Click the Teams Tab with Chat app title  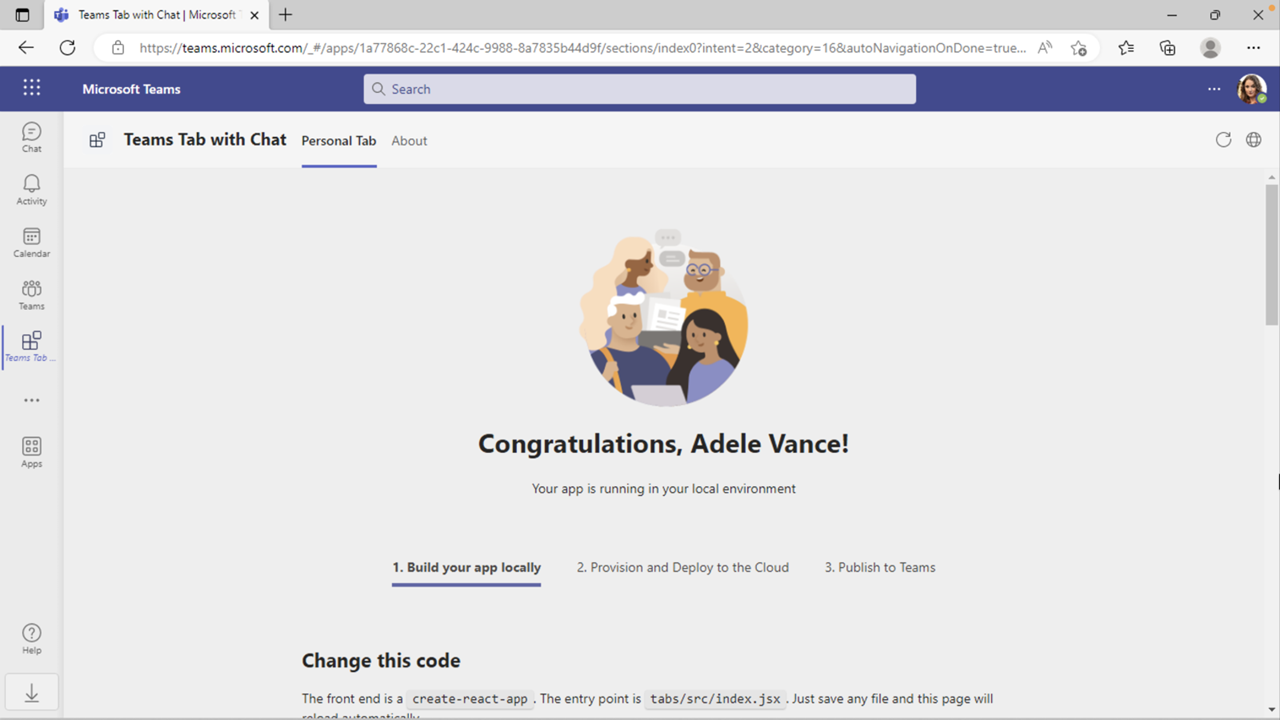click(x=205, y=140)
